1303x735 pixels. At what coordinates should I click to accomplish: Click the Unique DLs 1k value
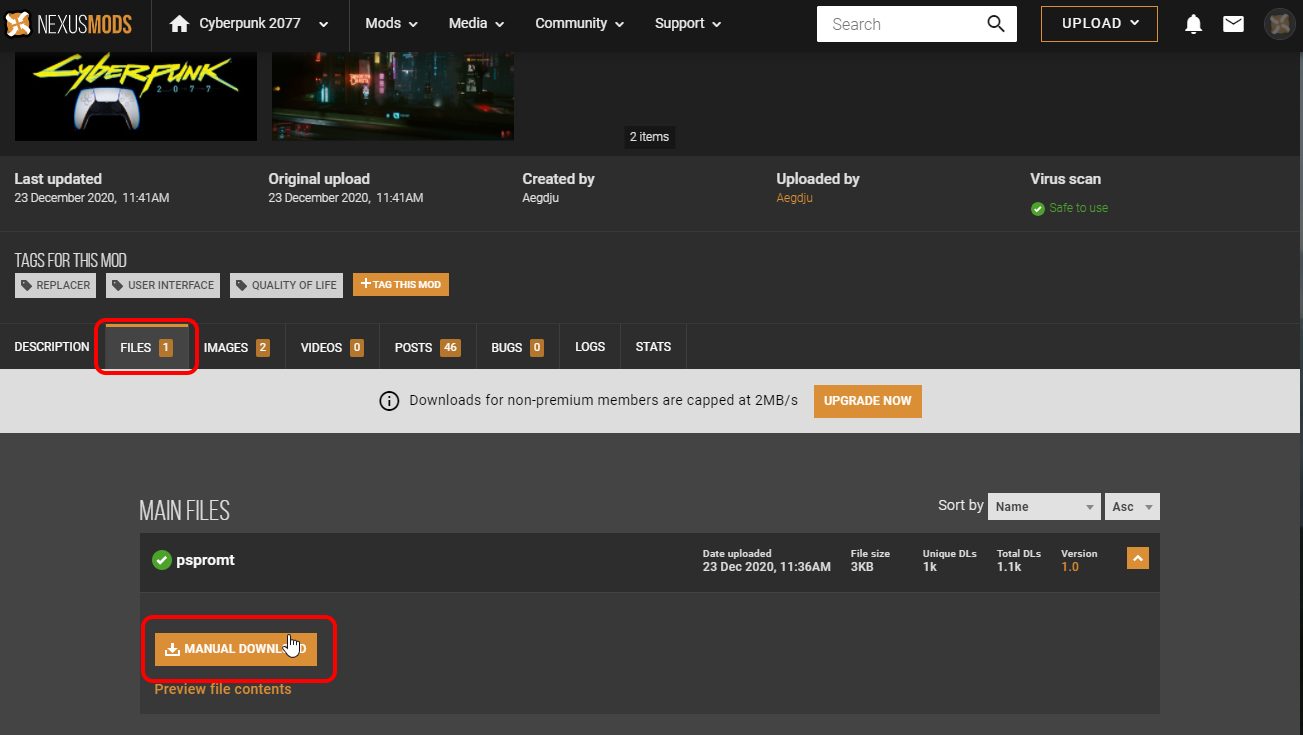(930, 567)
